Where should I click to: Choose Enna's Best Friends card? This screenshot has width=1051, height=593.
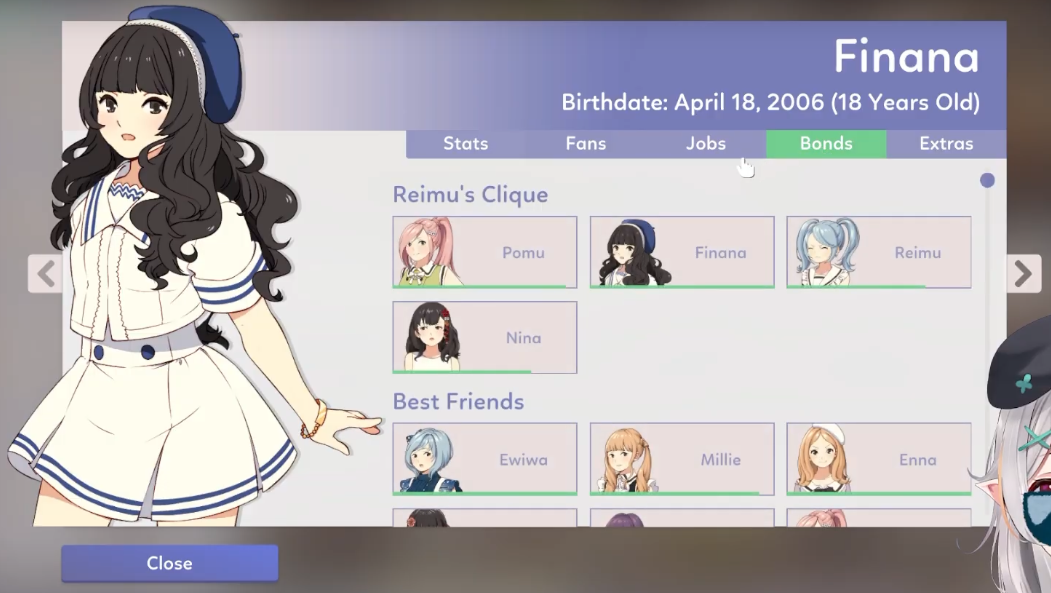pyautogui.click(x=879, y=459)
